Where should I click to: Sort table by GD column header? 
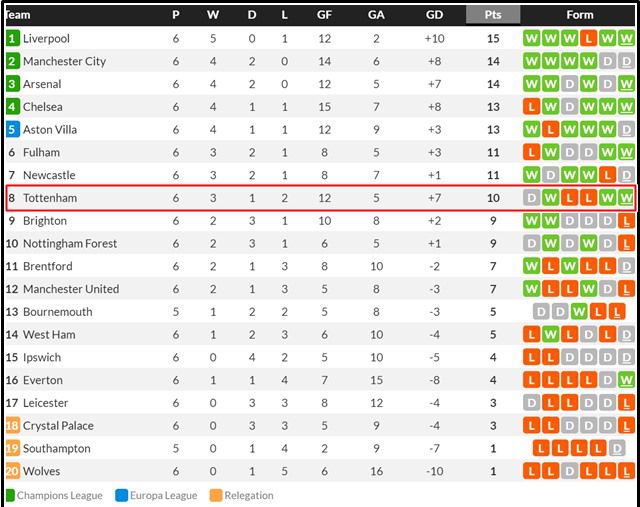(434, 15)
